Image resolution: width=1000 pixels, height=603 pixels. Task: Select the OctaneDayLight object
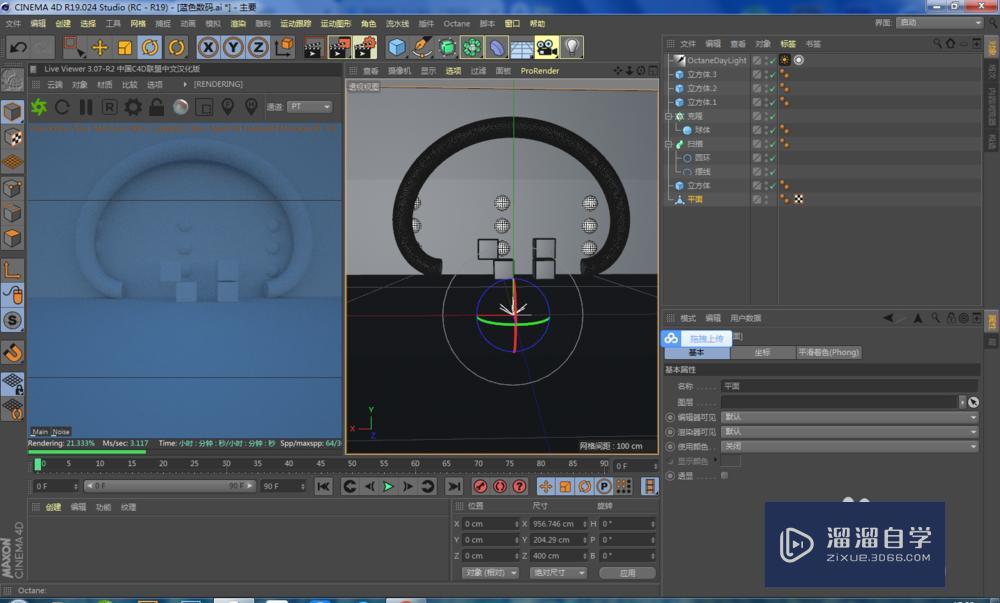pos(717,60)
